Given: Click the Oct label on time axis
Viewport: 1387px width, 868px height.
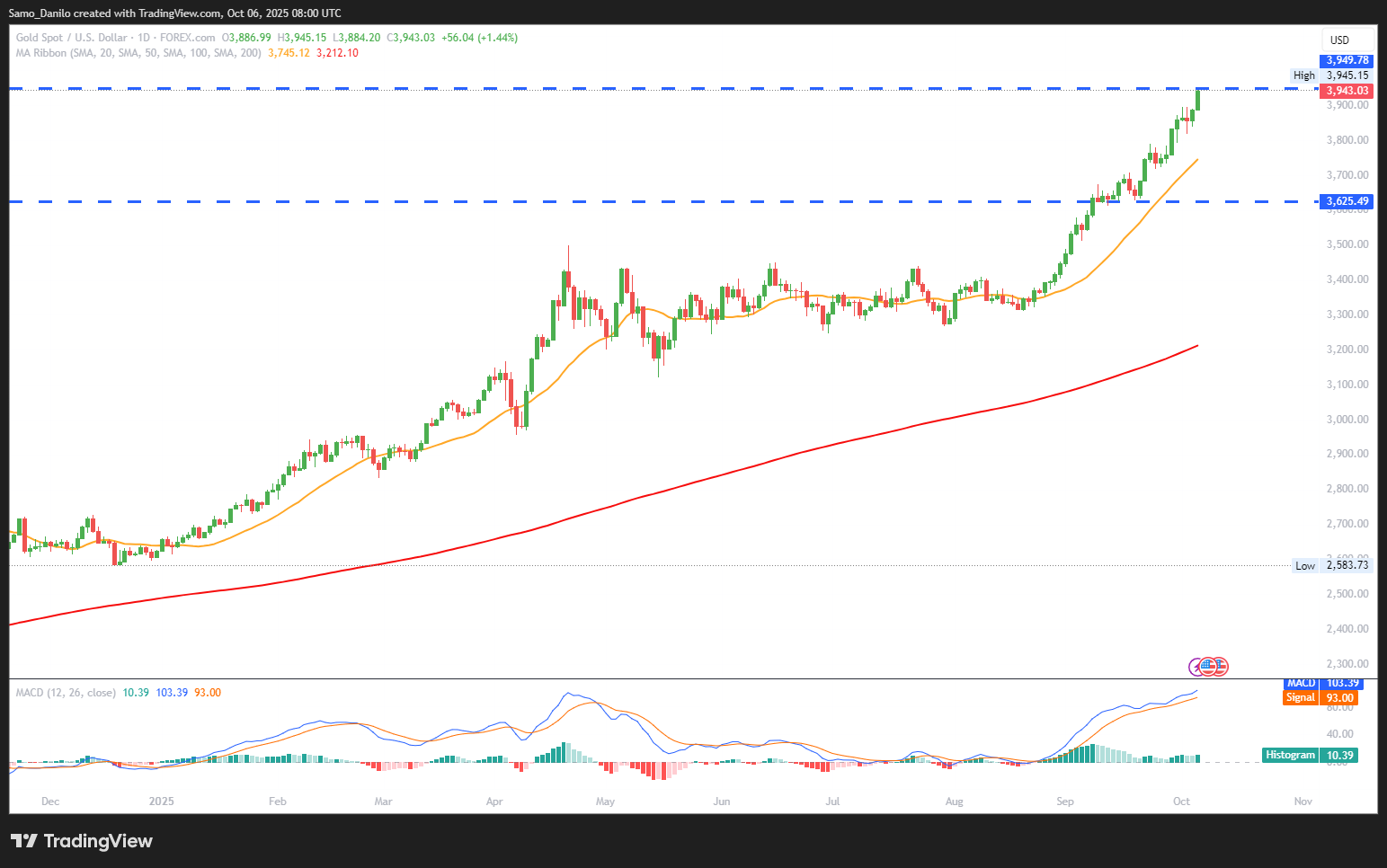Looking at the screenshot, I should [x=1181, y=802].
